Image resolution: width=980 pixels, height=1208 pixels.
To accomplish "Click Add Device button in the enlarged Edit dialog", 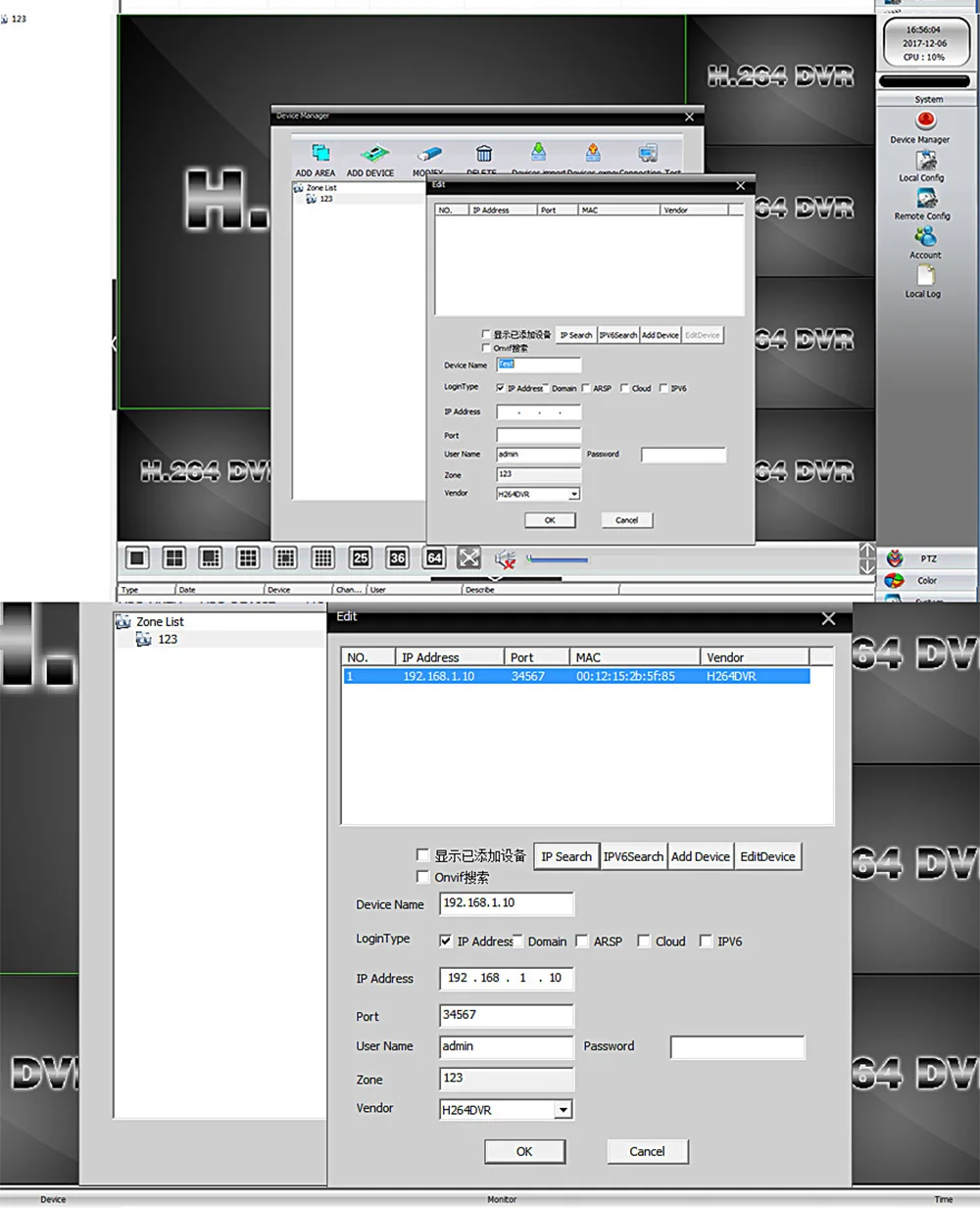I will (701, 856).
